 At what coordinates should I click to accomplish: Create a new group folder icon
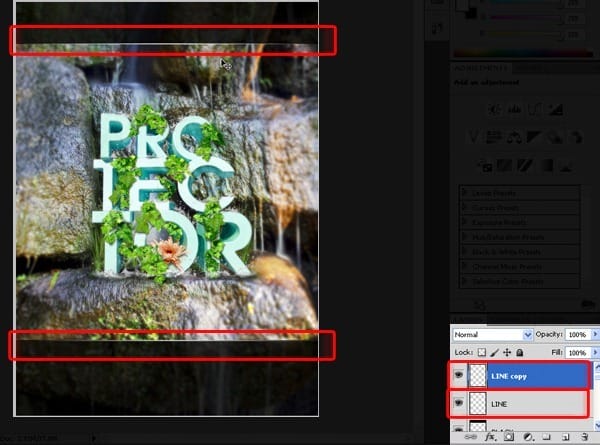click(x=546, y=437)
